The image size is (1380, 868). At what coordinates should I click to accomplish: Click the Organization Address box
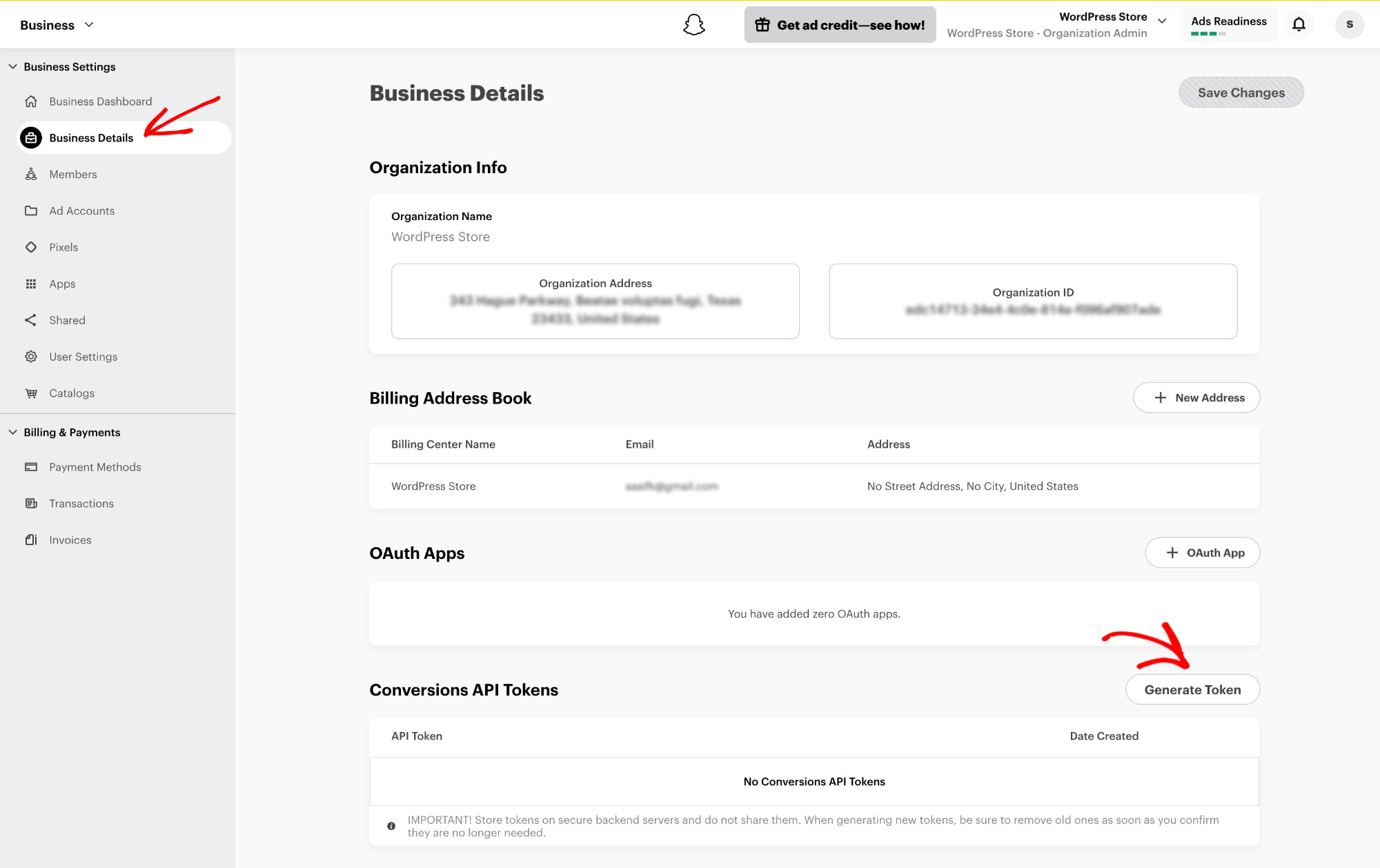[x=595, y=302]
